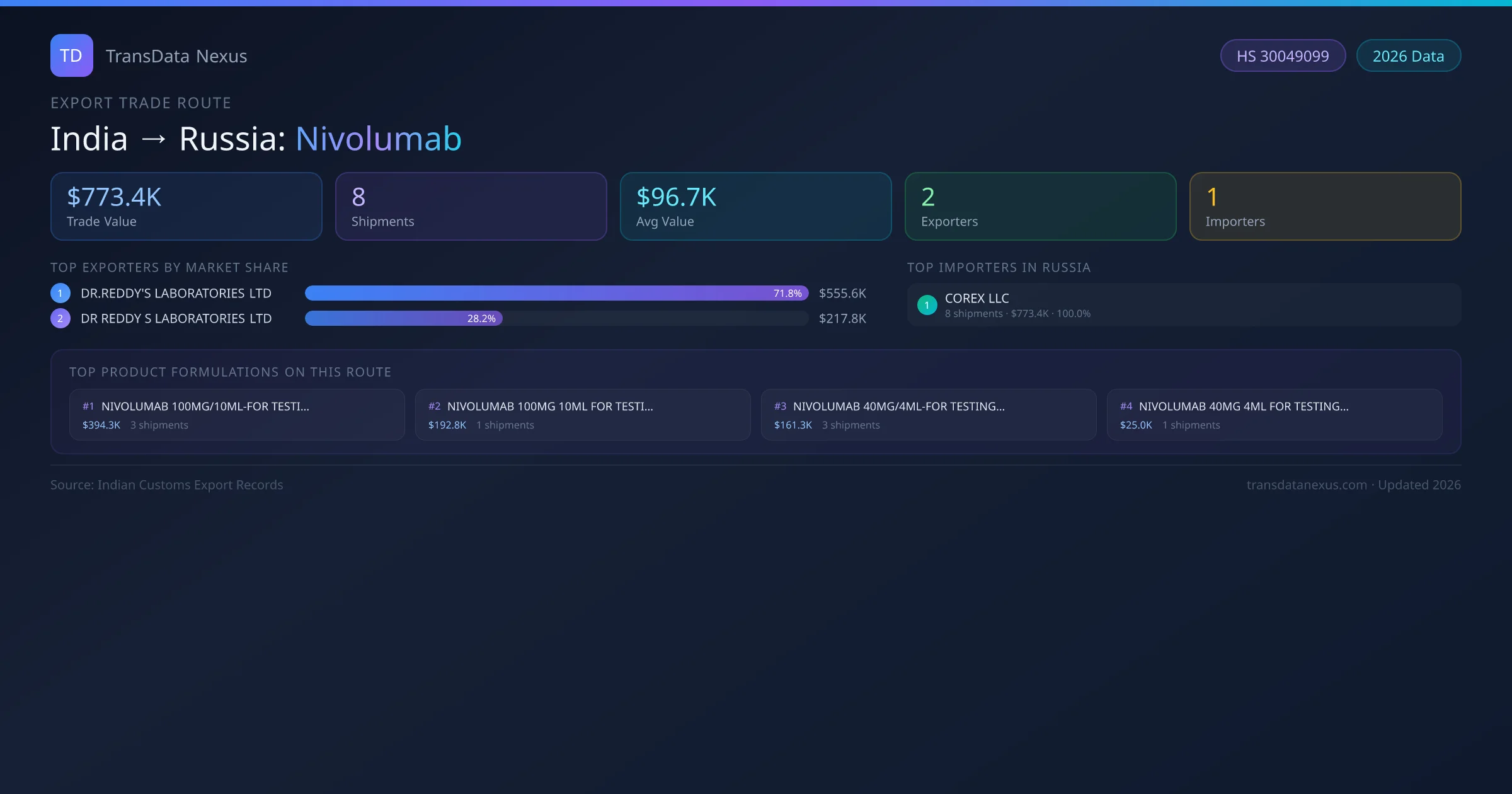
Task: Select the HS 30049099 pill
Action: click(1283, 56)
